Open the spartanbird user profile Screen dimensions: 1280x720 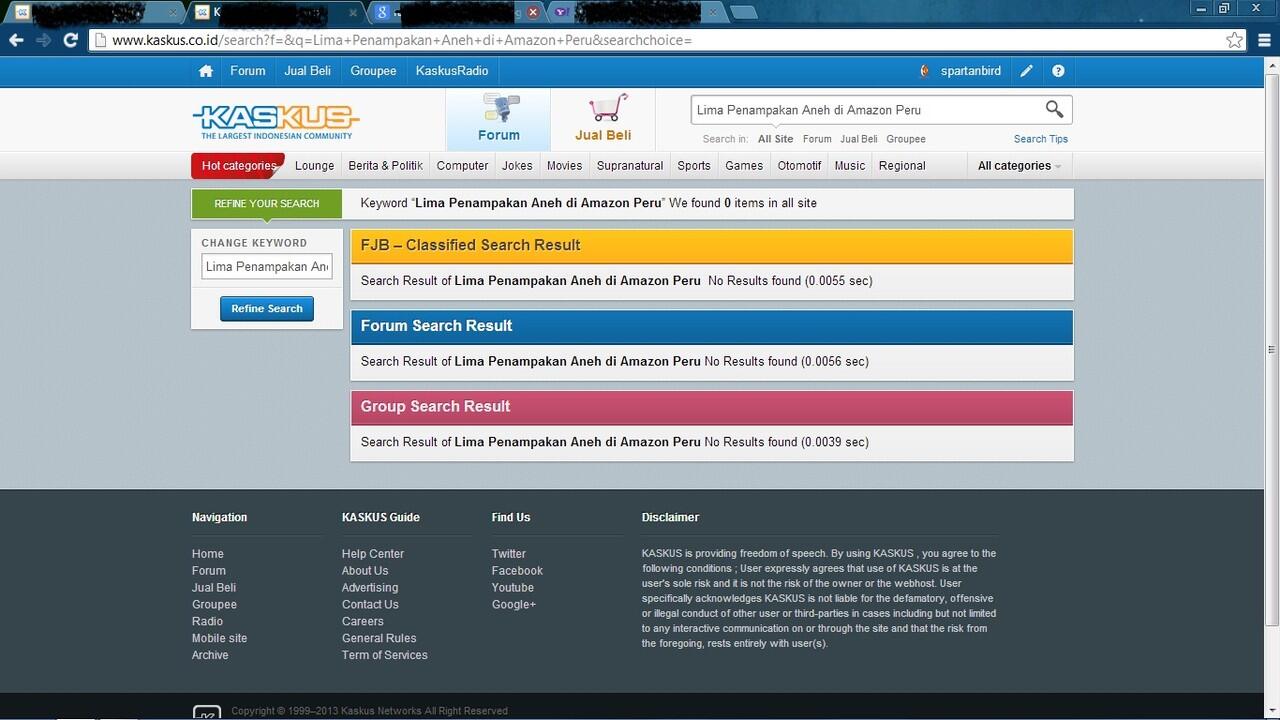(x=970, y=71)
